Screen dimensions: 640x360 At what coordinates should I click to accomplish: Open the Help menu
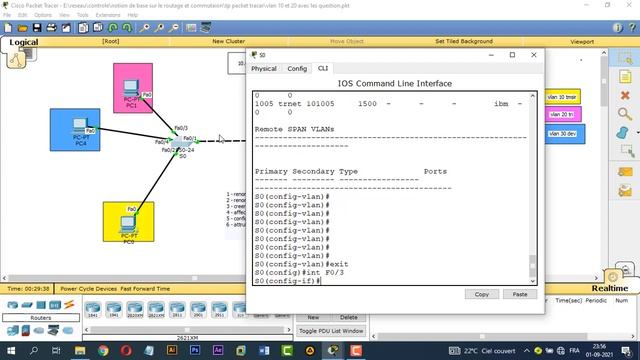(x=133, y=15)
